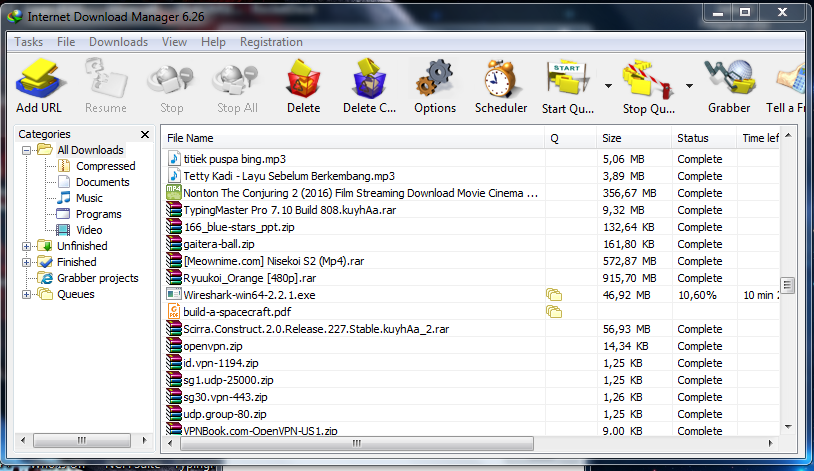Image resolution: width=814 pixels, height=471 pixels.
Task: Open the Registration menu
Action: pyautogui.click(x=271, y=42)
